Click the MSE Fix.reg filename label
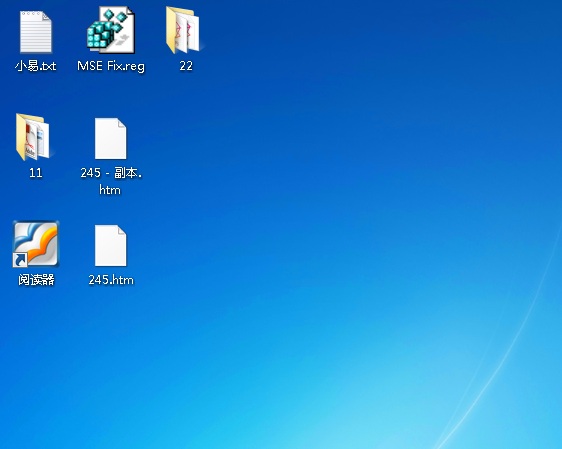 click(x=111, y=66)
